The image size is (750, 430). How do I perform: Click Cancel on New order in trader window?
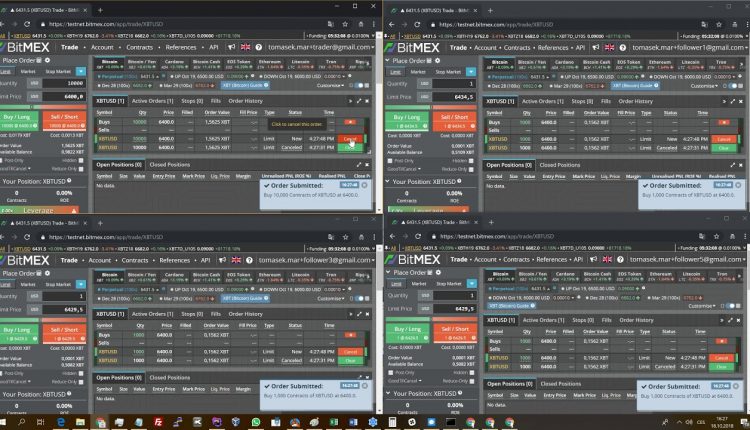coord(350,139)
